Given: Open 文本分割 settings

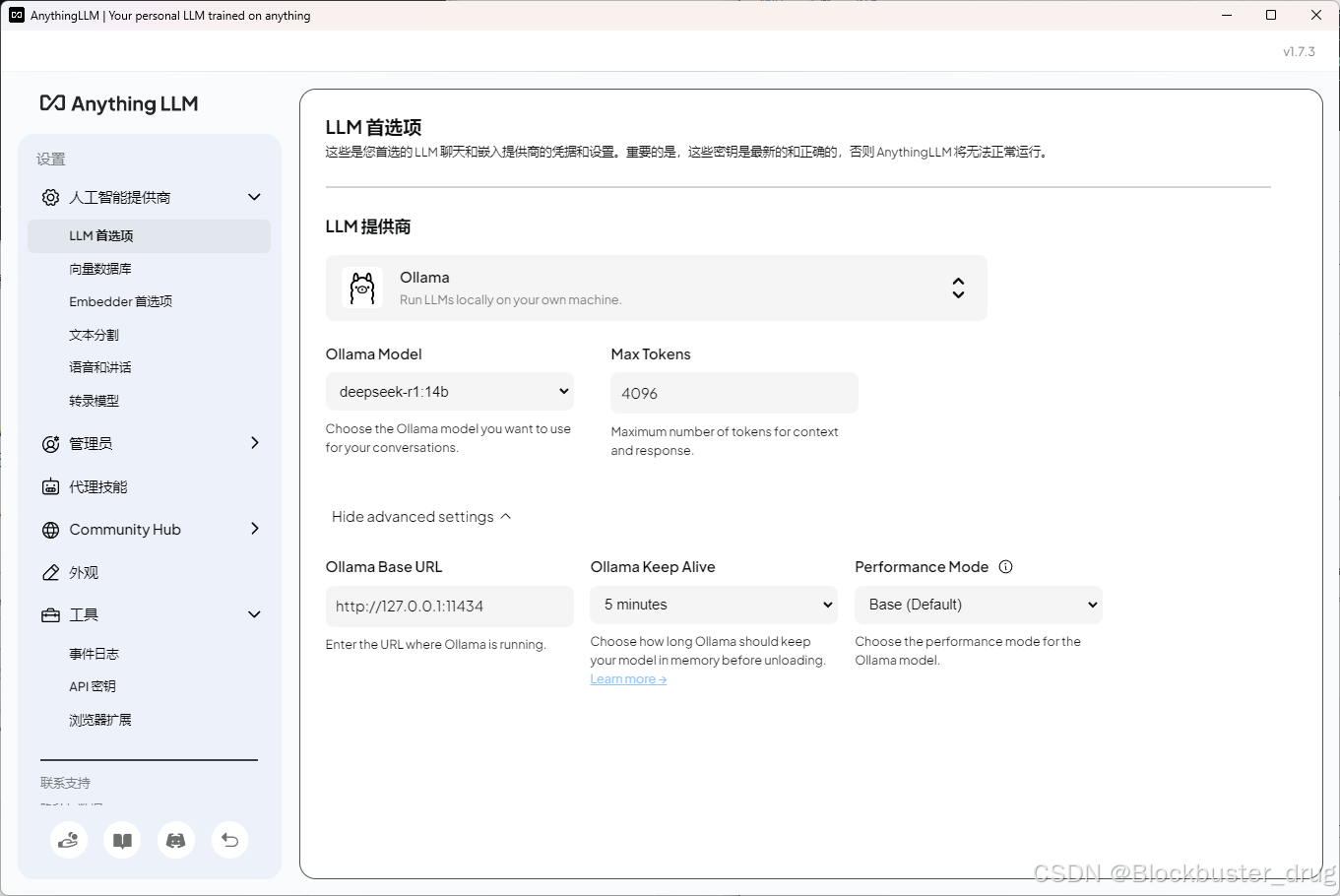Looking at the screenshot, I should coord(94,335).
